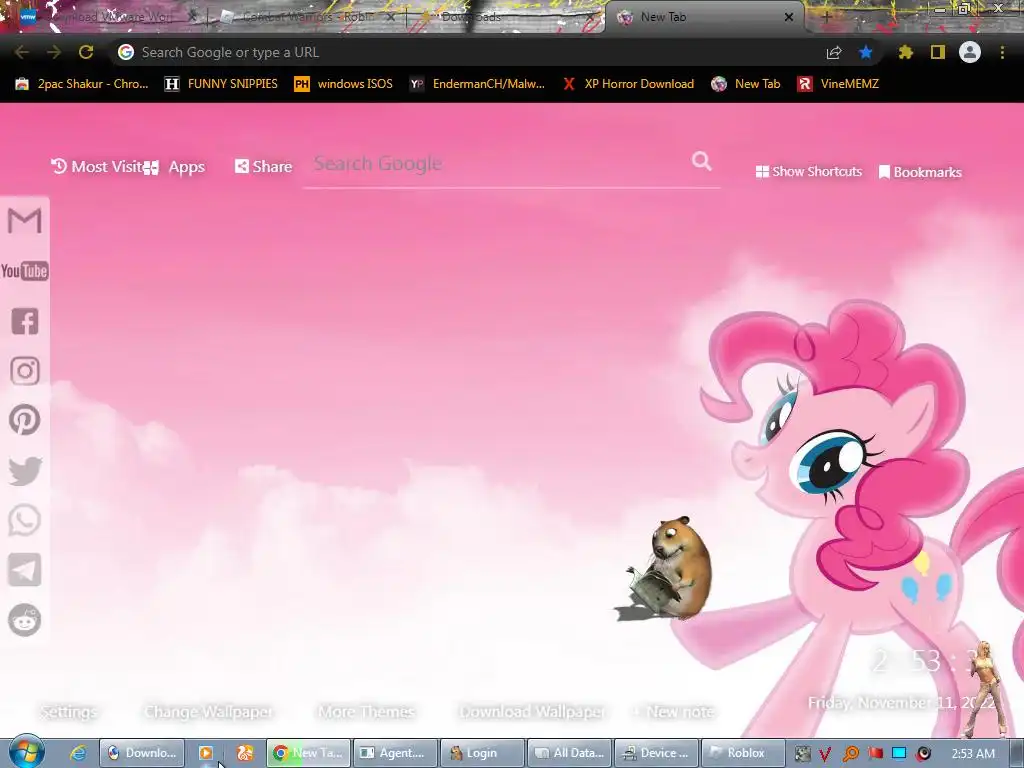Image resolution: width=1024 pixels, height=768 pixels.
Task: Open XP Horror Download bookmark
Action: [629, 84]
